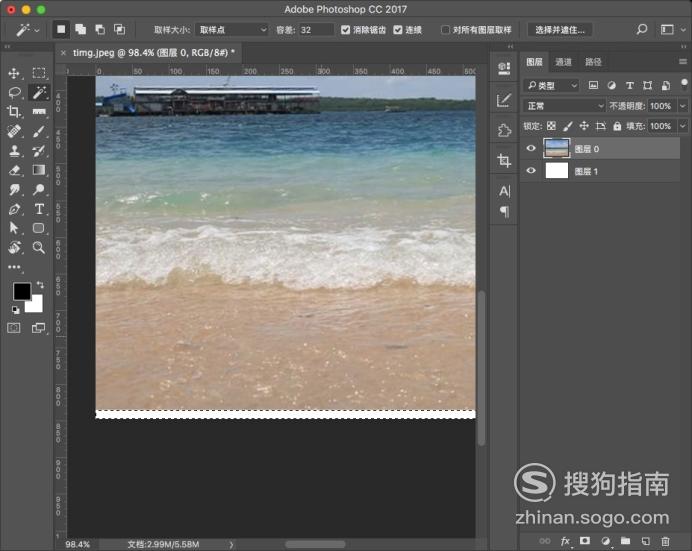Toggle lock image pixels brush icon

coord(568,126)
